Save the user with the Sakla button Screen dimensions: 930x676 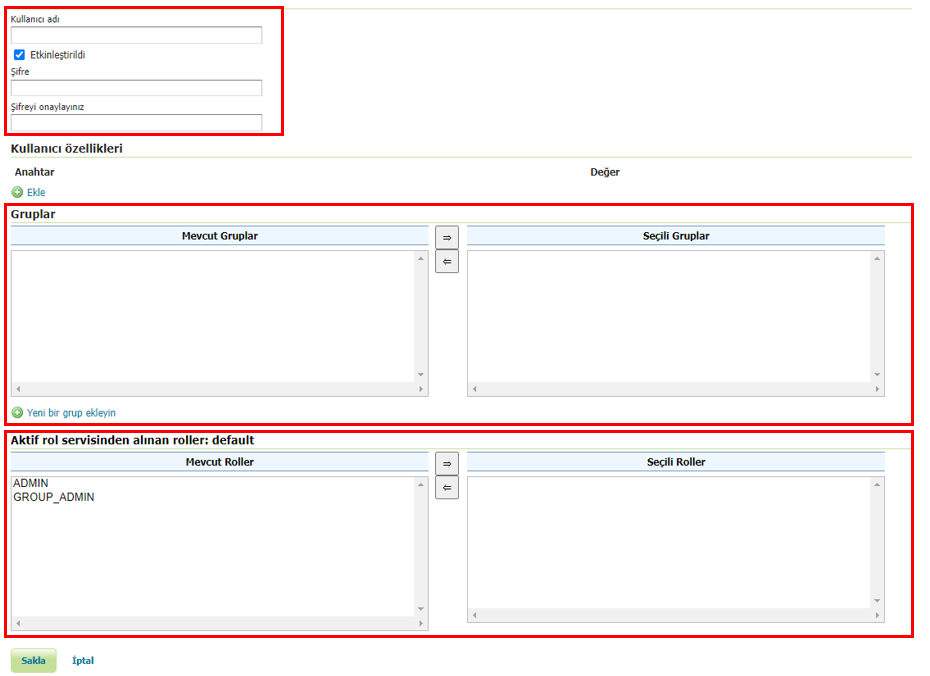point(33,661)
